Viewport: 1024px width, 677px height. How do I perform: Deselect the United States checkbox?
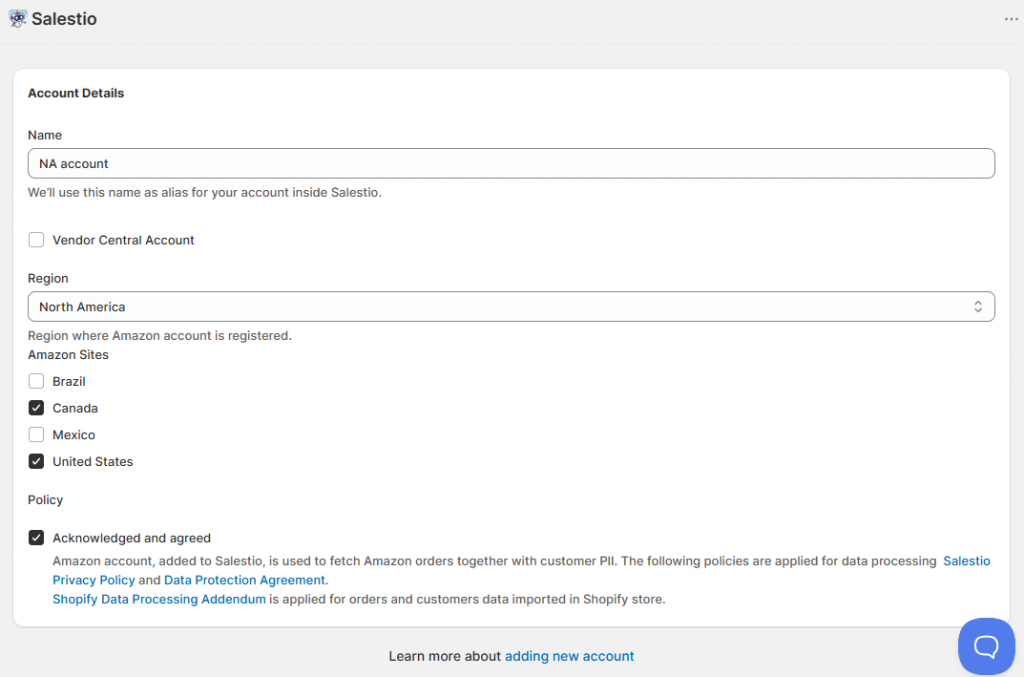coord(37,462)
